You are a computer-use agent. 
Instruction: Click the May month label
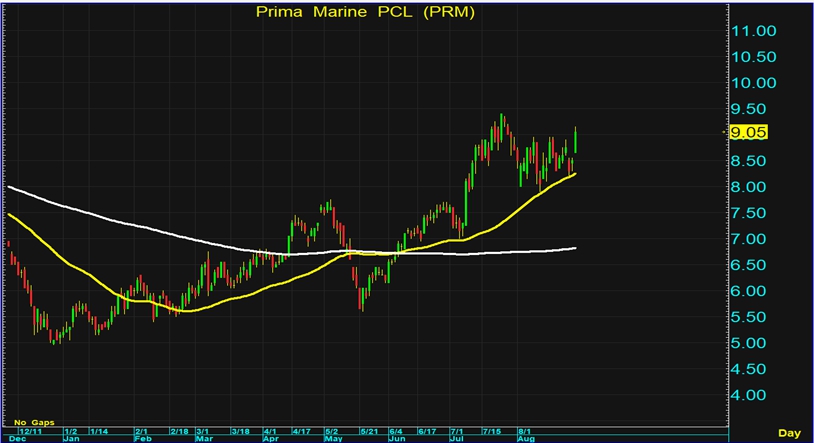tap(333, 439)
